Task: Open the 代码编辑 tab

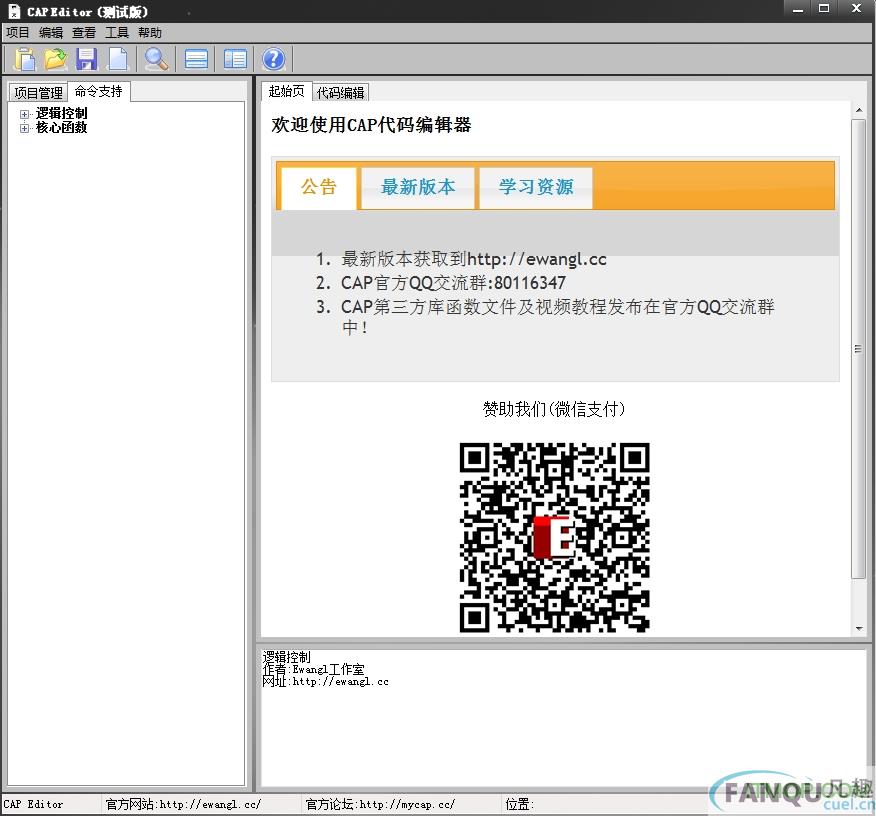Action: click(340, 92)
